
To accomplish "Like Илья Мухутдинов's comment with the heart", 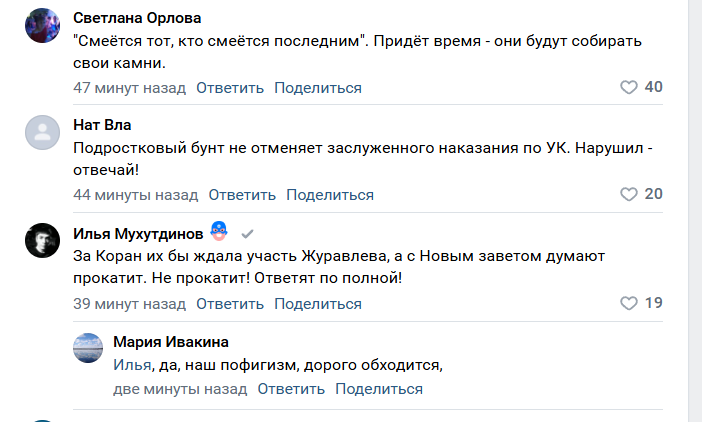I will (x=629, y=303).
